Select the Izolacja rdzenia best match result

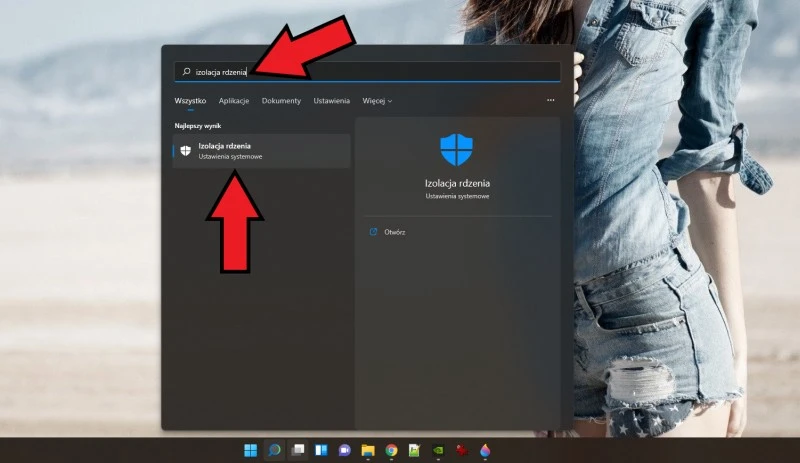coord(262,151)
